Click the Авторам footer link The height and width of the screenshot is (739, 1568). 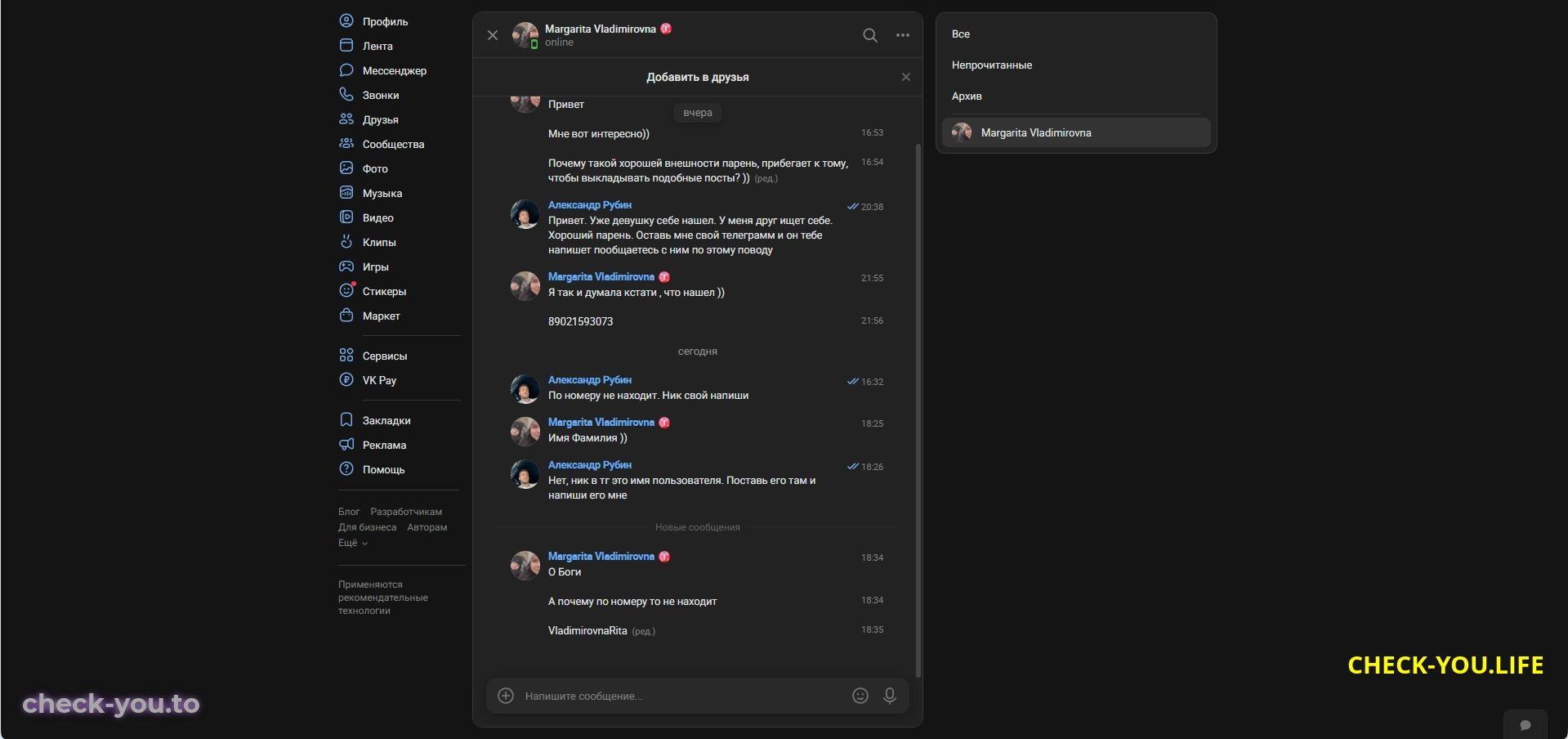click(427, 527)
